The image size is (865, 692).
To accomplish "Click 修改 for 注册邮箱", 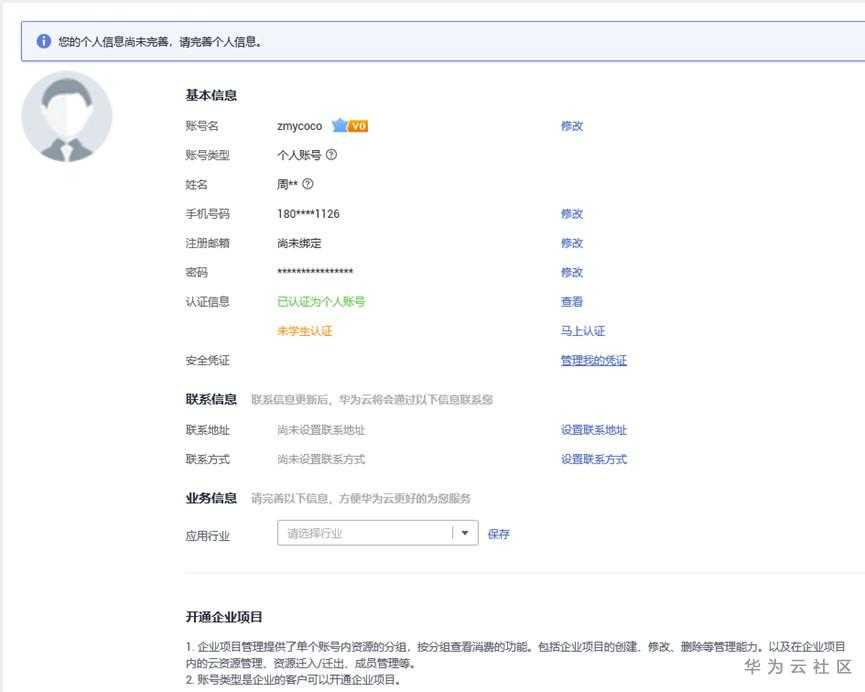I will [572, 243].
